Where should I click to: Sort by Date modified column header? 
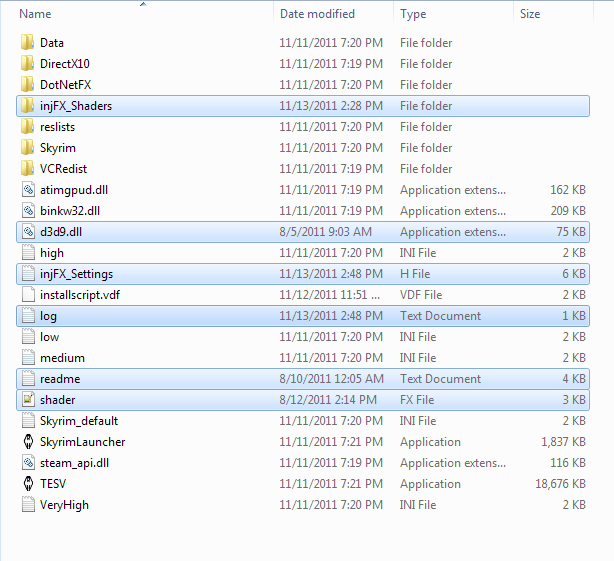(x=317, y=14)
